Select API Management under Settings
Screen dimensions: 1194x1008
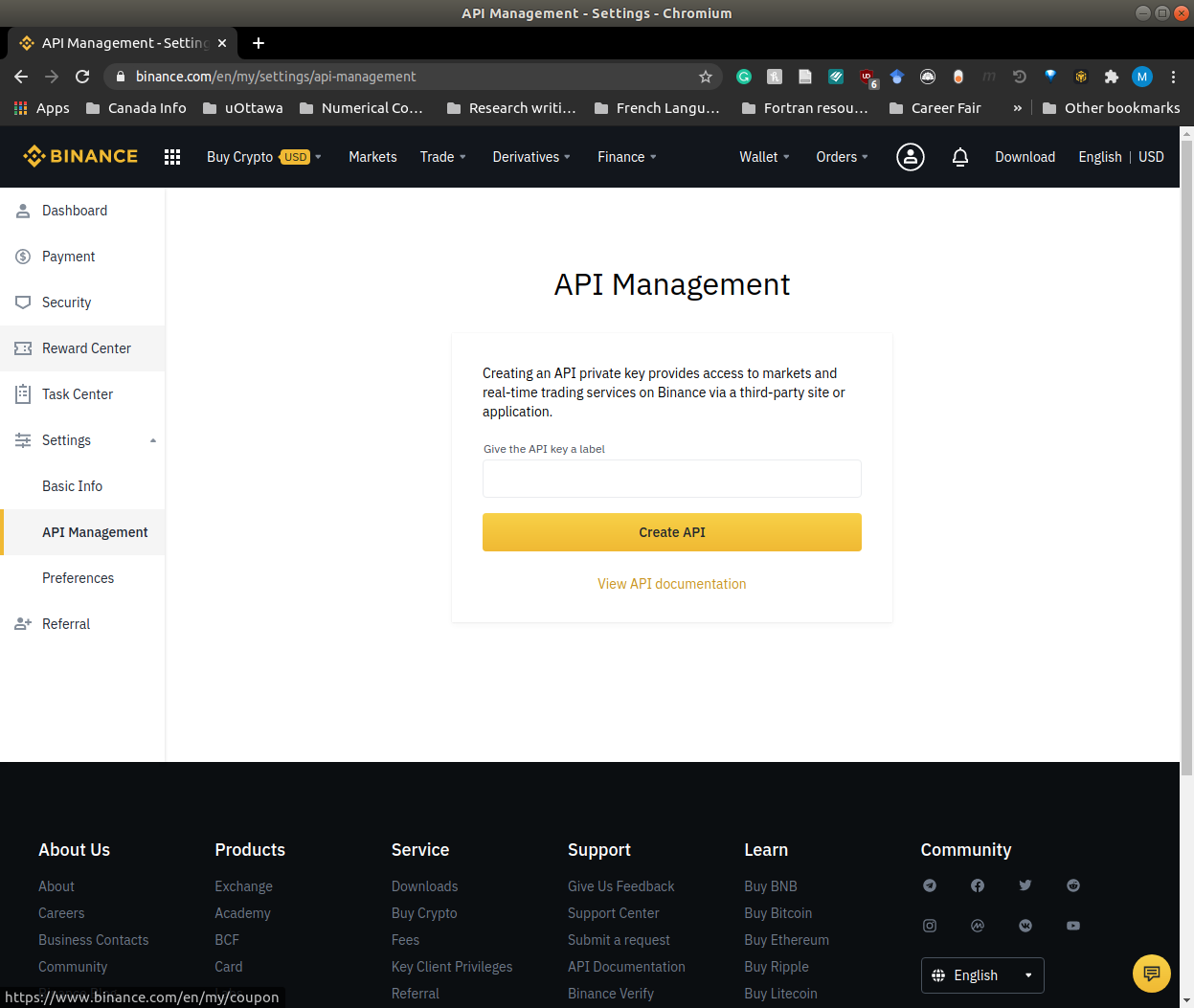(x=82, y=532)
